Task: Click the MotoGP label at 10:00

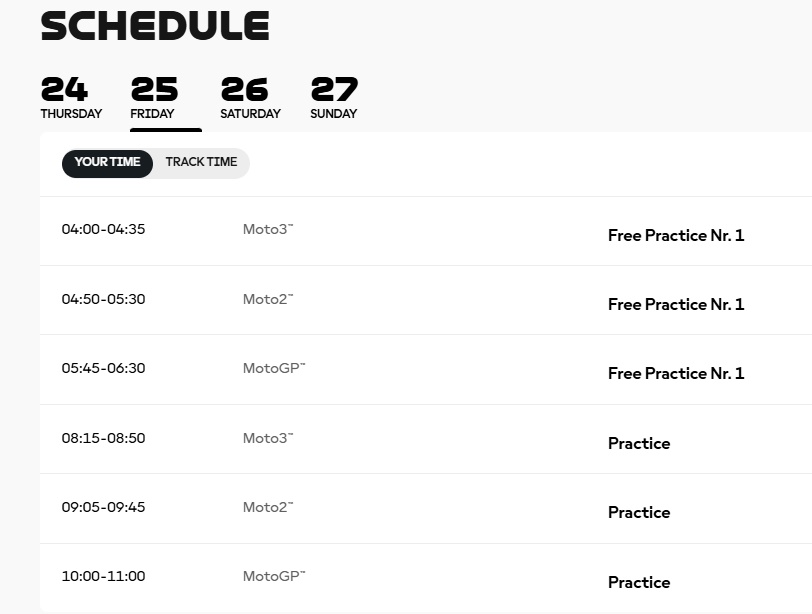Action: coord(273,576)
